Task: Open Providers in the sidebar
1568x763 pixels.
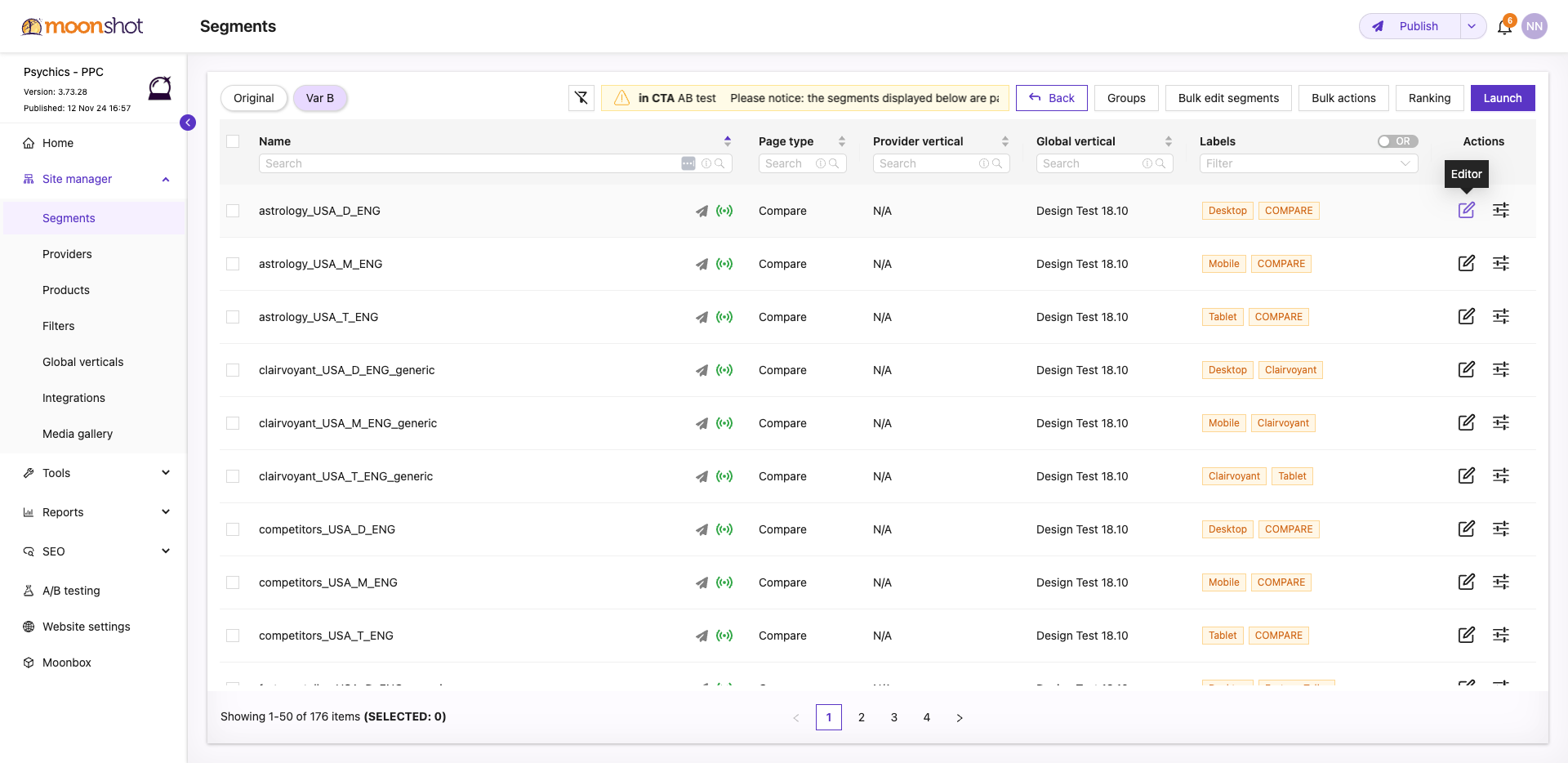Action: pos(67,254)
